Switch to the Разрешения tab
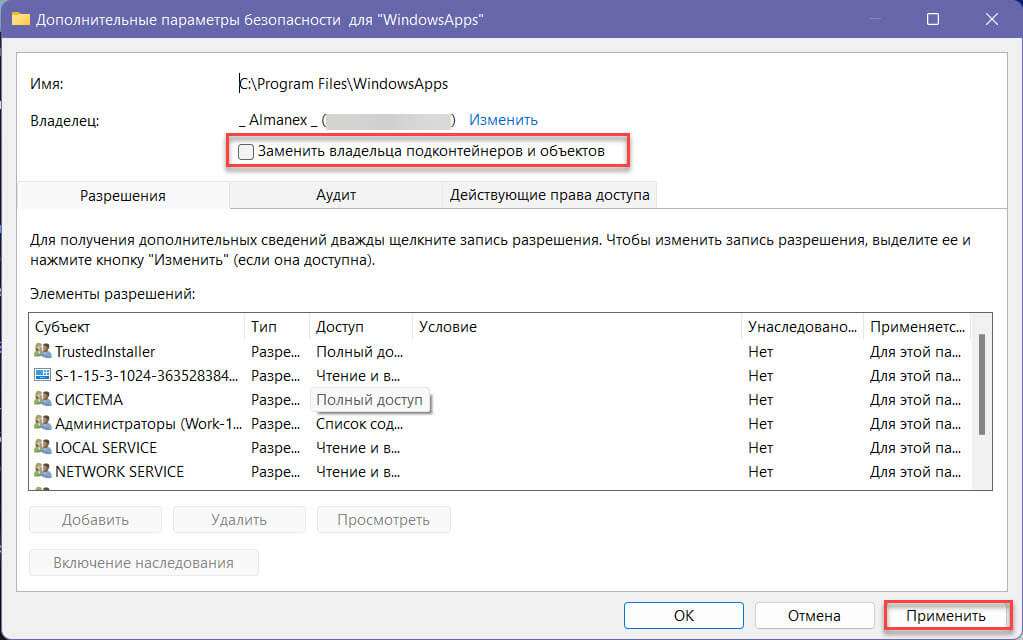 coord(123,196)
